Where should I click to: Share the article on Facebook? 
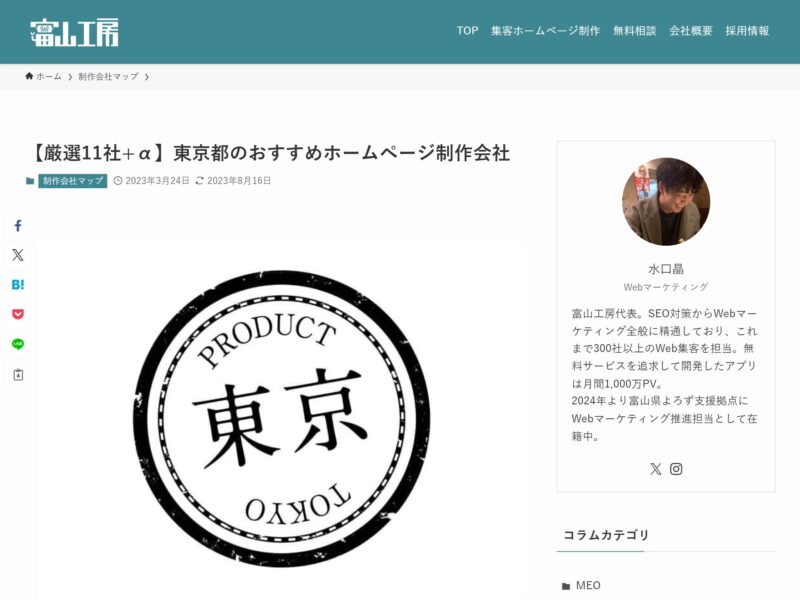pos(18,226)
